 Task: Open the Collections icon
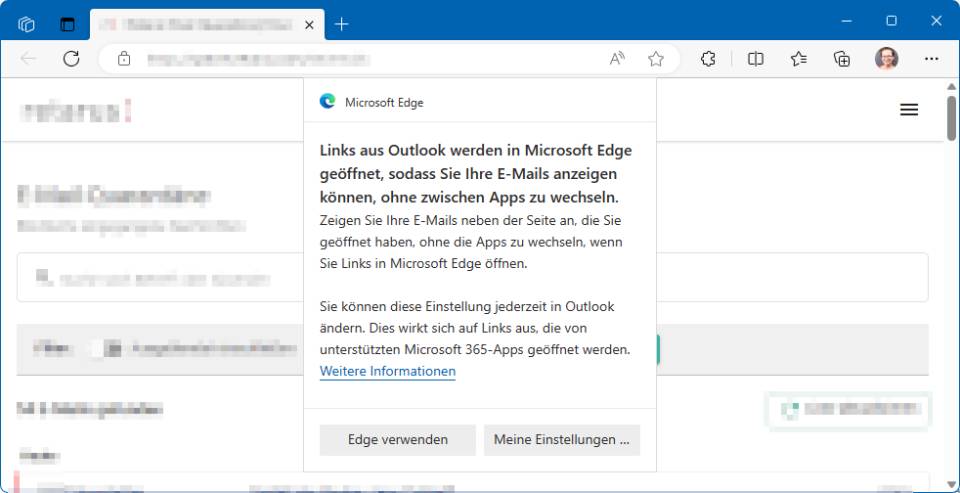842,59
